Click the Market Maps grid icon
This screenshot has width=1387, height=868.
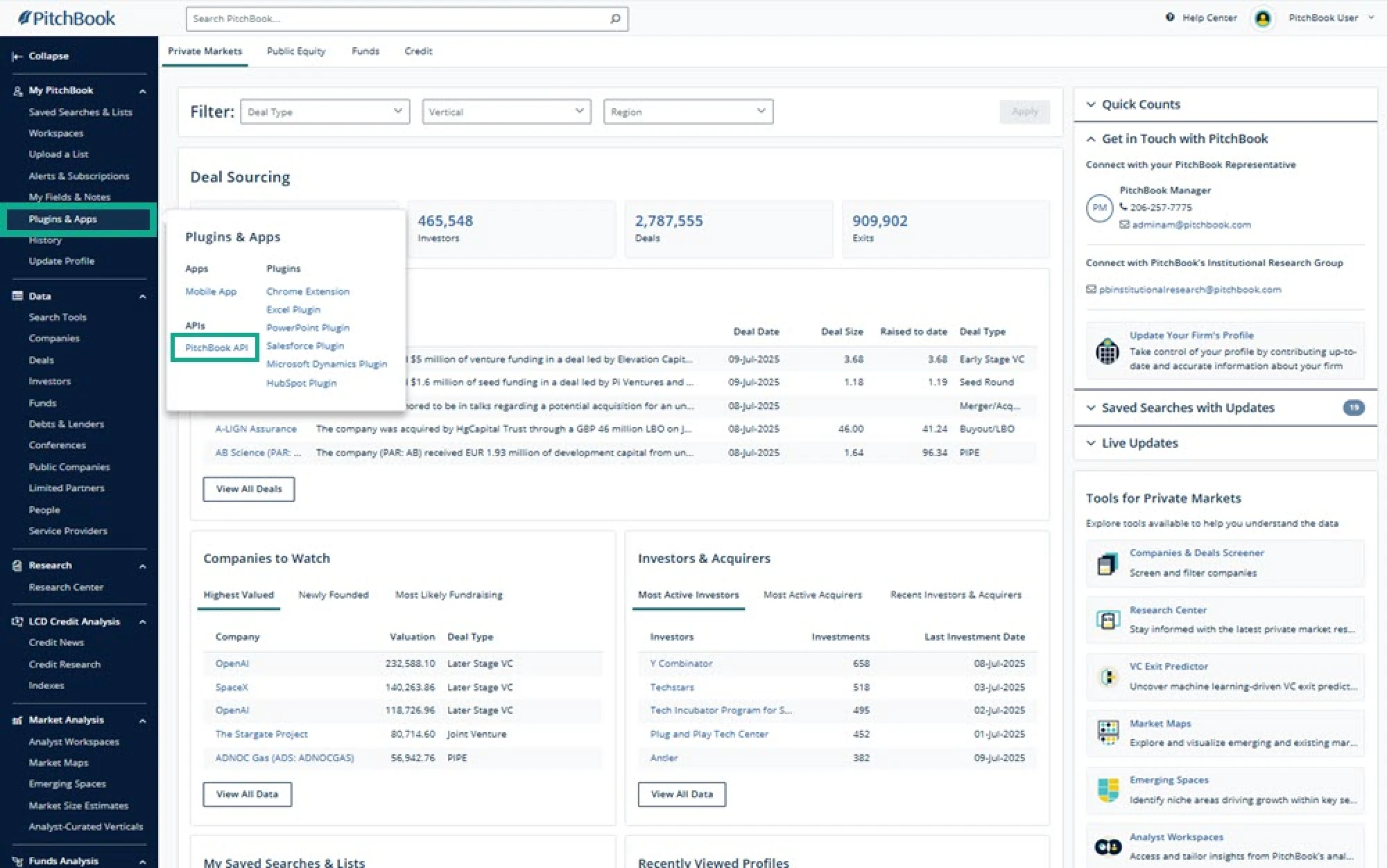pyautogui.click(x=1108, y=732)
